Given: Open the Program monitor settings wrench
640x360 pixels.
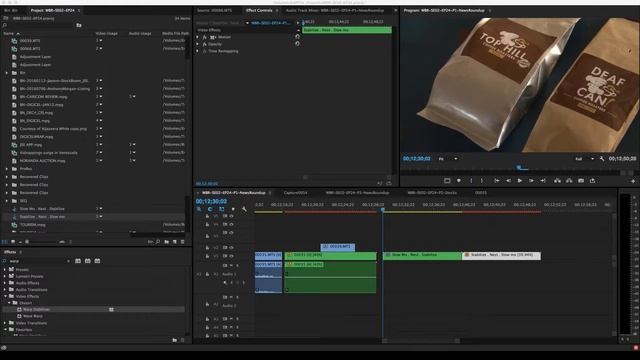Looking at the screenshot, I should pos(602,159).
